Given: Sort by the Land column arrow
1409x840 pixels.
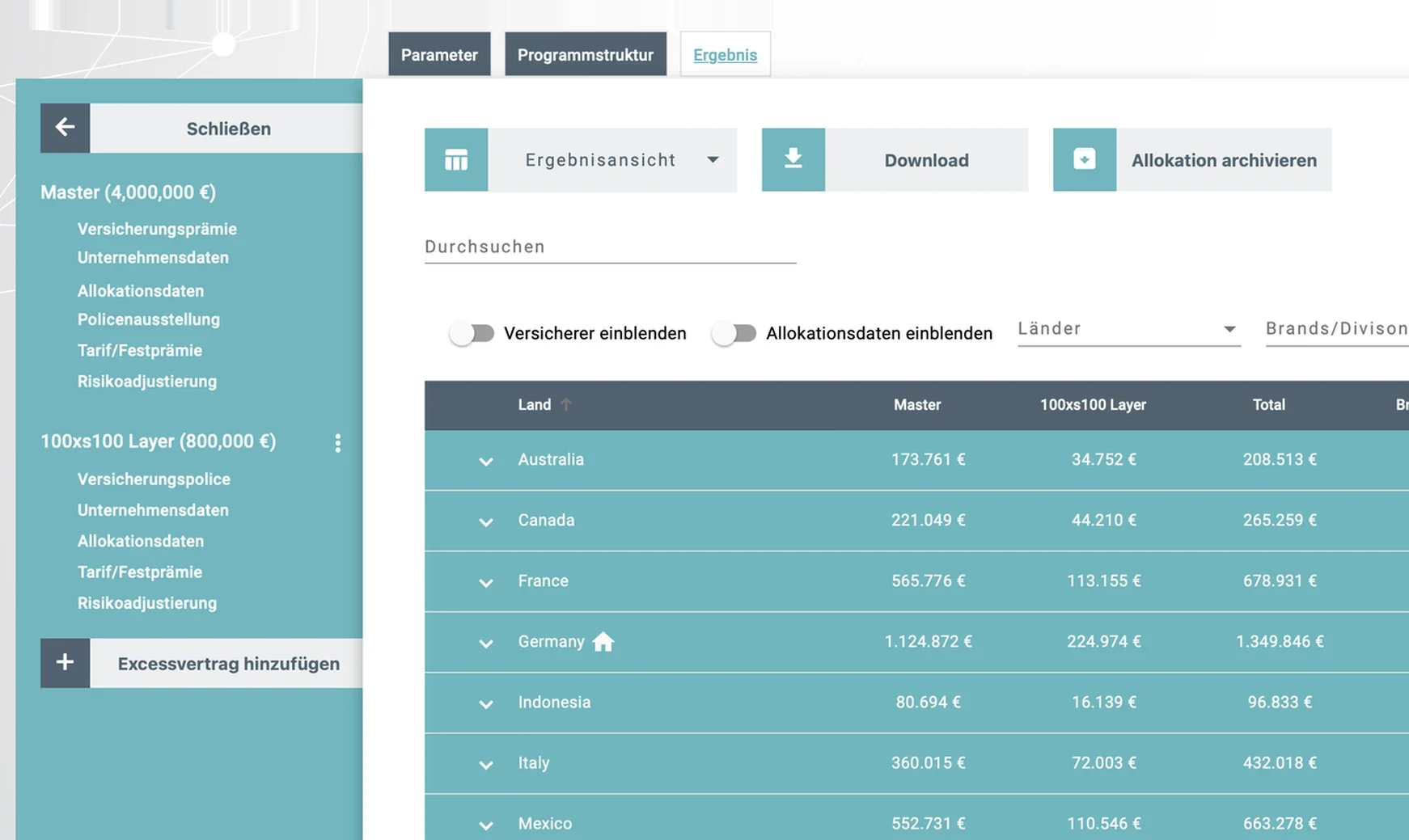Looking at the screenshot, I should (x=566, y=404).
